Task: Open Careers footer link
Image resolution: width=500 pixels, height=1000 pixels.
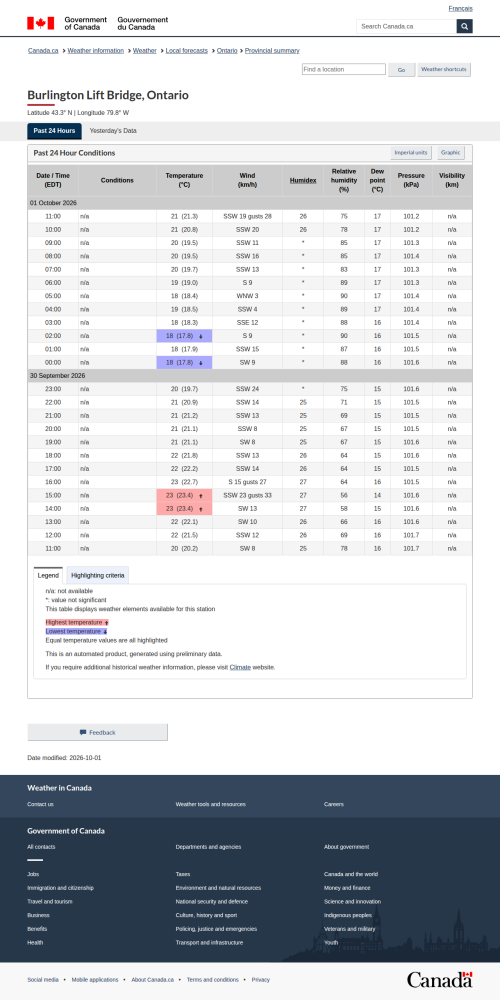Action: (x=334, y=804)
